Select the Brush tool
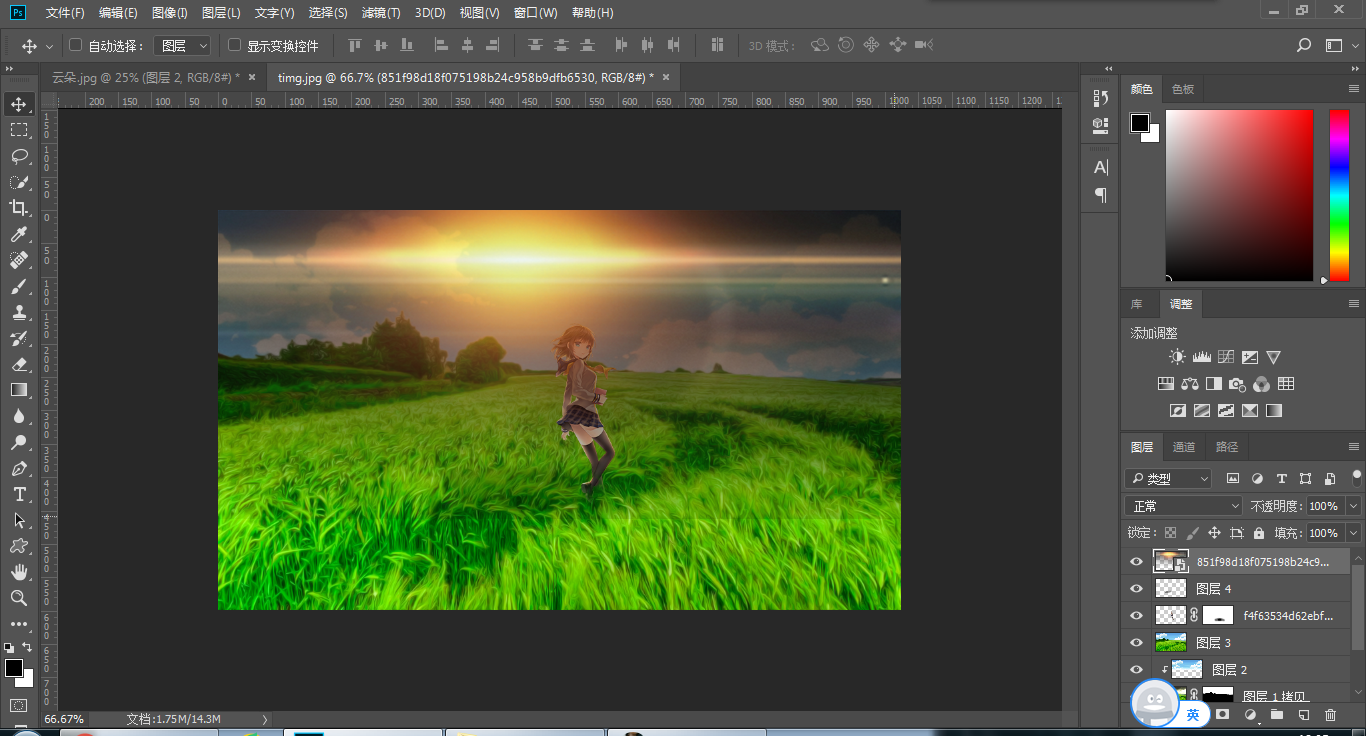This screenshot has height=736, width=1366. click(x=19, y=286)
